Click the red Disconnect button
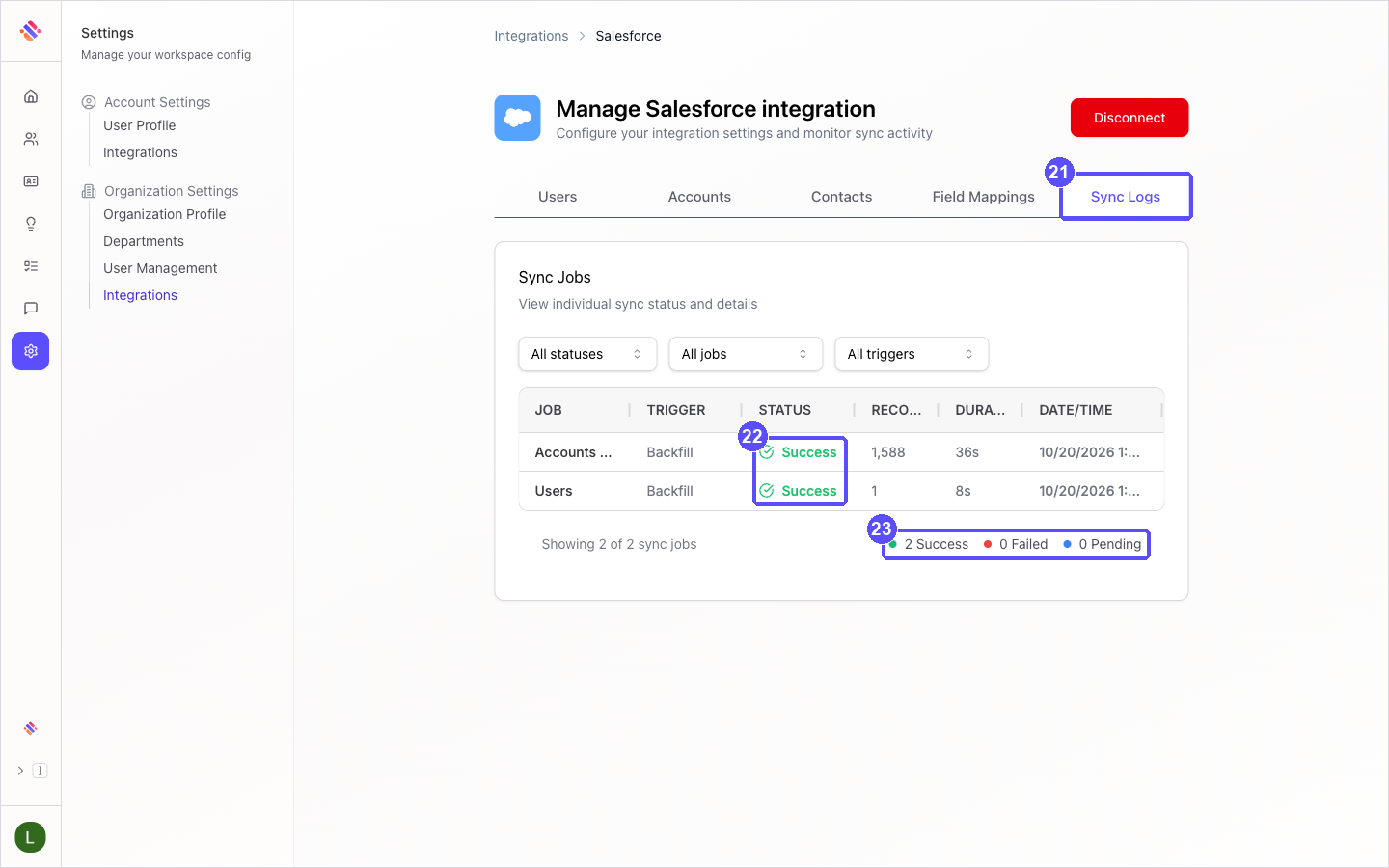 [1130, 118]
